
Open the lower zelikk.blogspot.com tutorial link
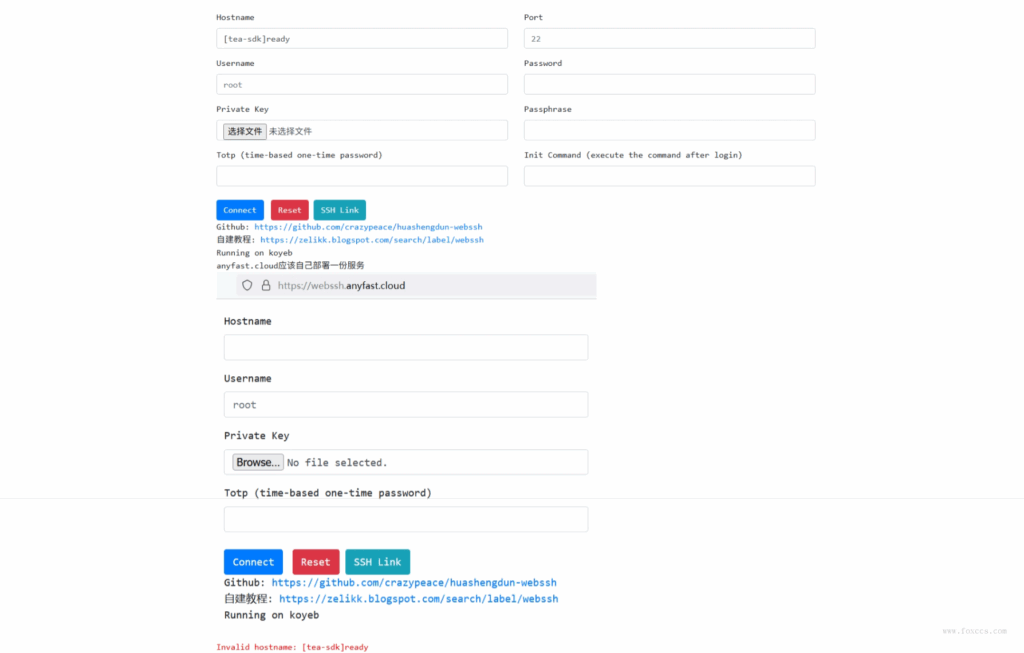[x=419, y=599]
